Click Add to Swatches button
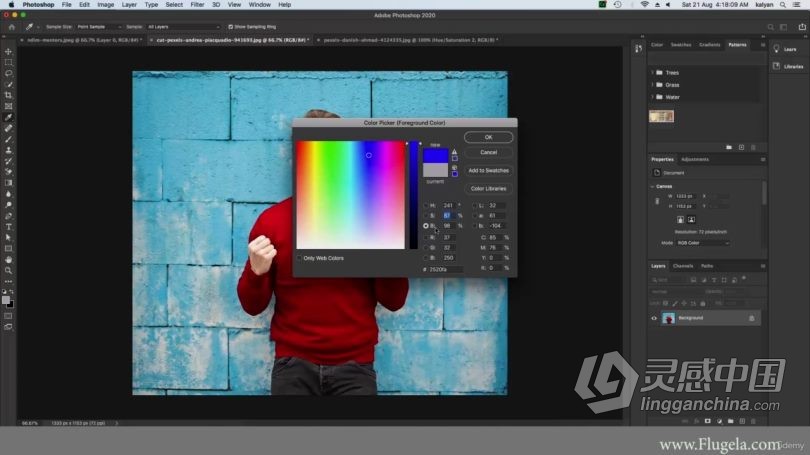This screenshot has width=810, height=455. point(488,170)
